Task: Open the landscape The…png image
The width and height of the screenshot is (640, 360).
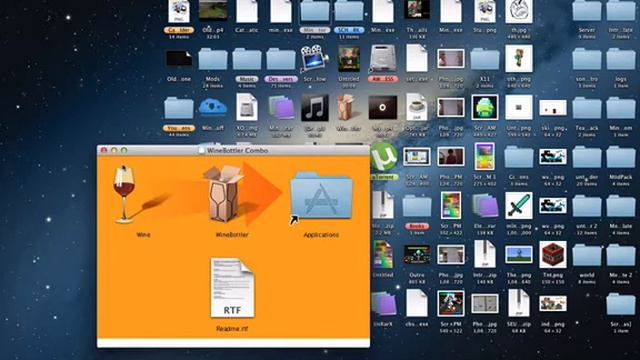Action: tap(519, 255)
